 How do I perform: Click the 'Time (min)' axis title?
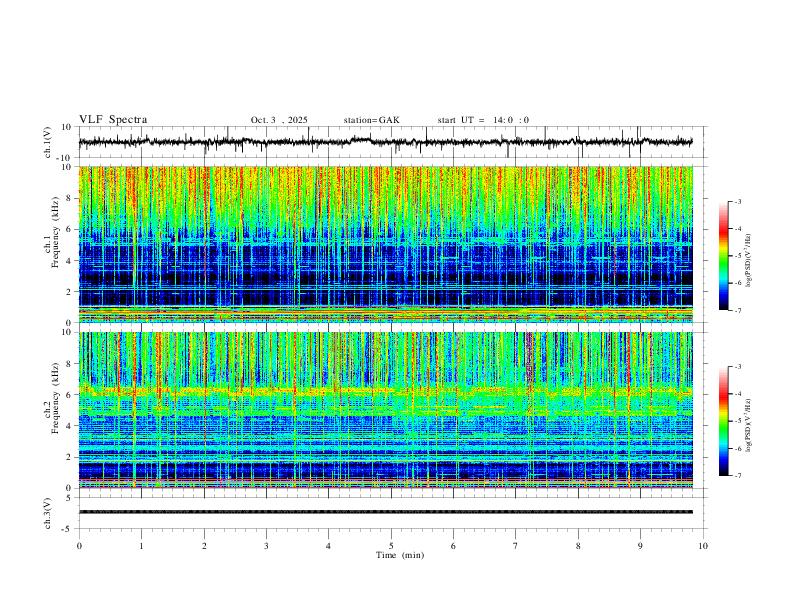[400, 555]
